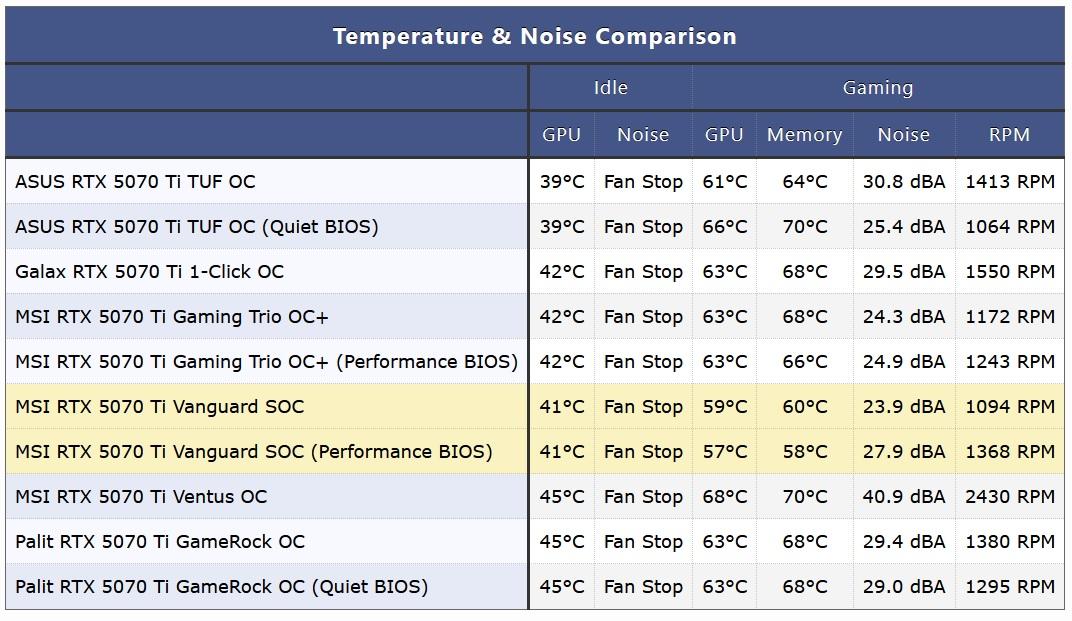Select the 57°C gaming GPU temperature cell

click(724, 452)
